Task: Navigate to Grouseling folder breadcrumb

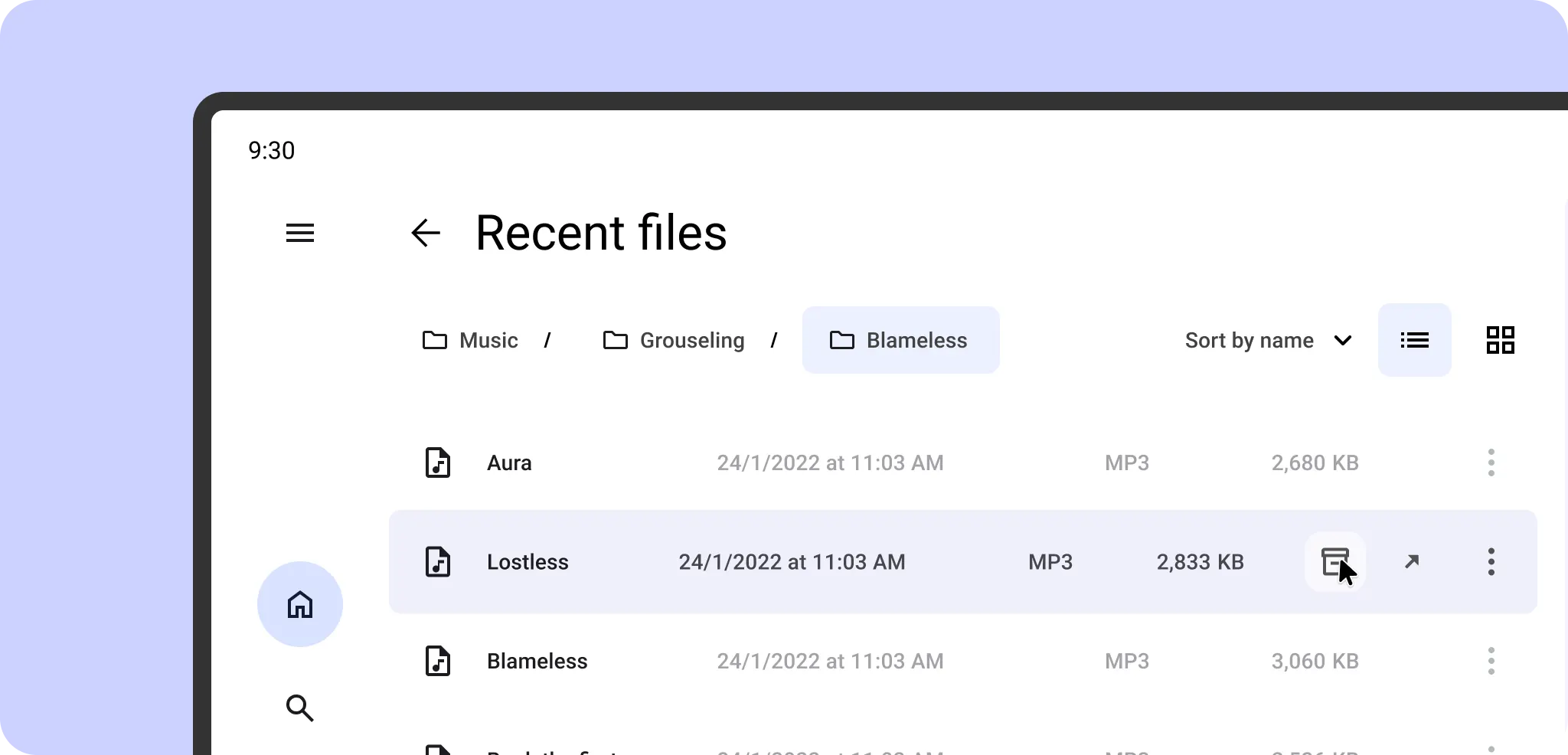Action: [674, 340]
